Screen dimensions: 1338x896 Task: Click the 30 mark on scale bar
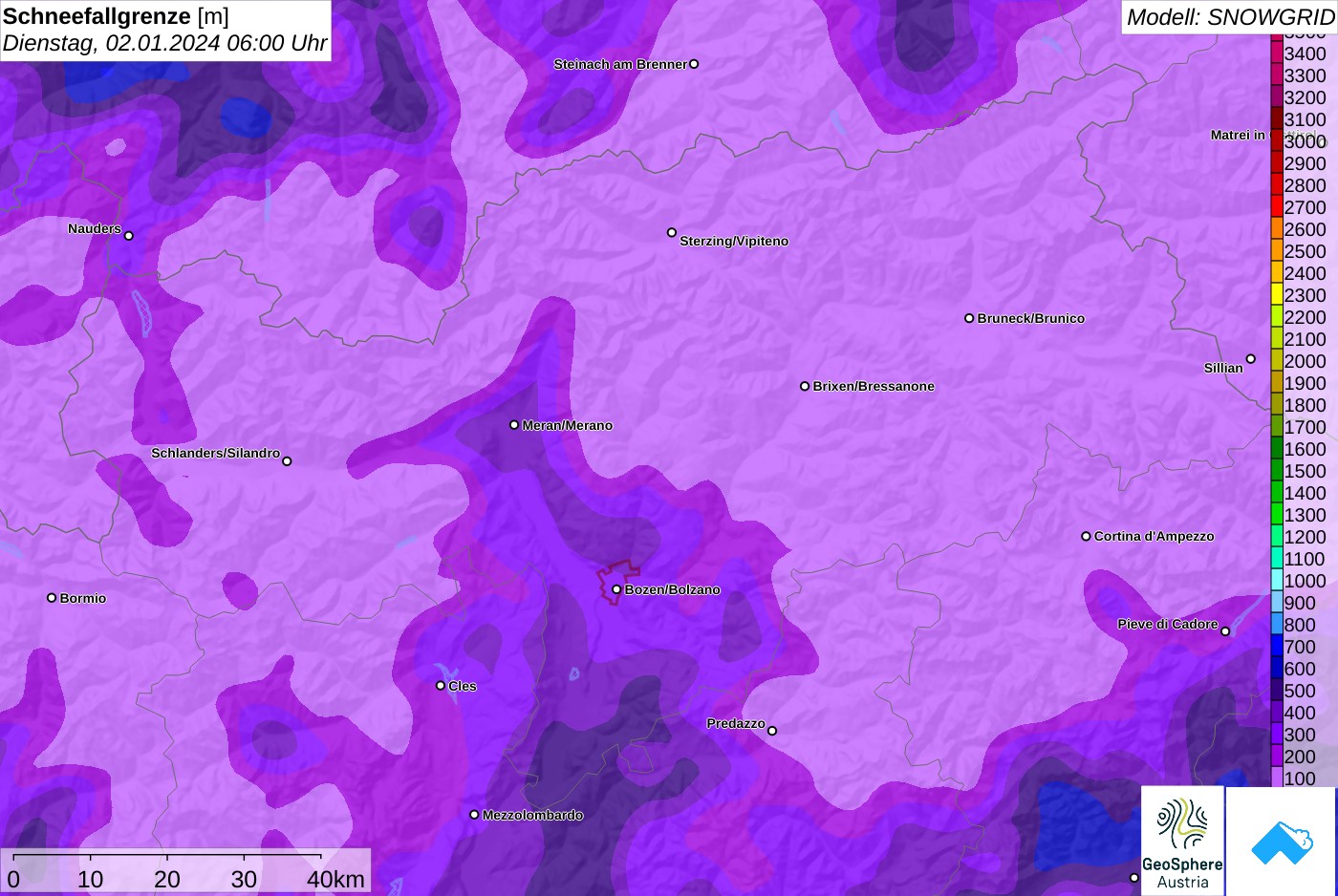pos(244,879)
